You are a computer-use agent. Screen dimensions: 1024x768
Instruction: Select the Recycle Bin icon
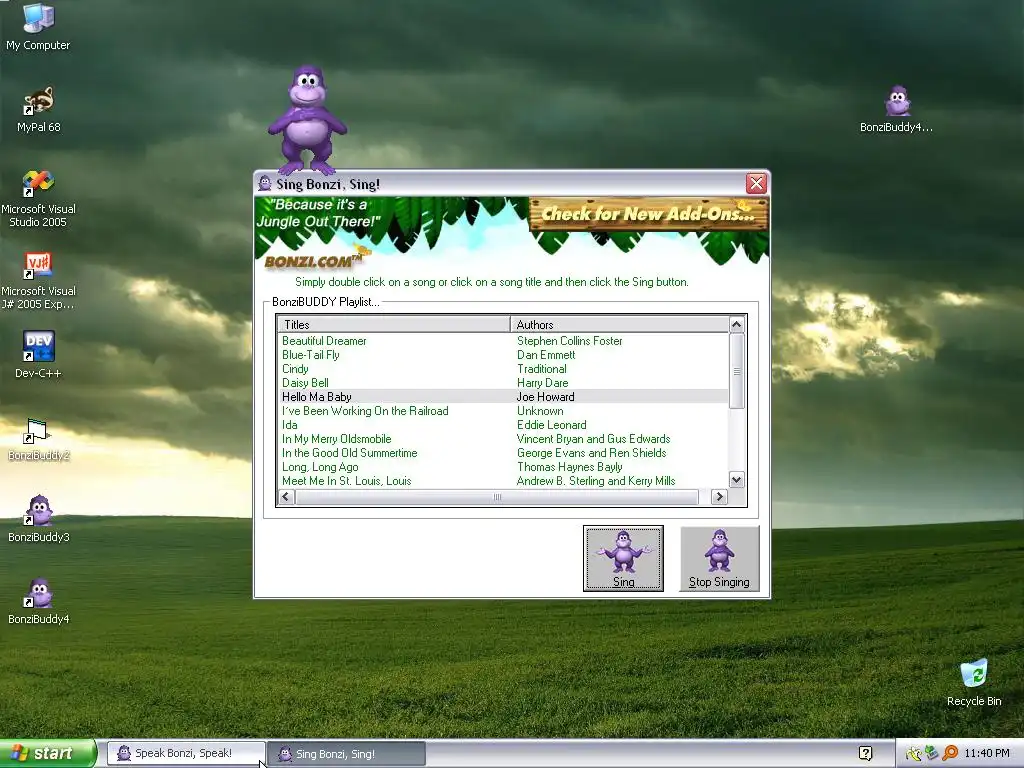pos(974,683)
